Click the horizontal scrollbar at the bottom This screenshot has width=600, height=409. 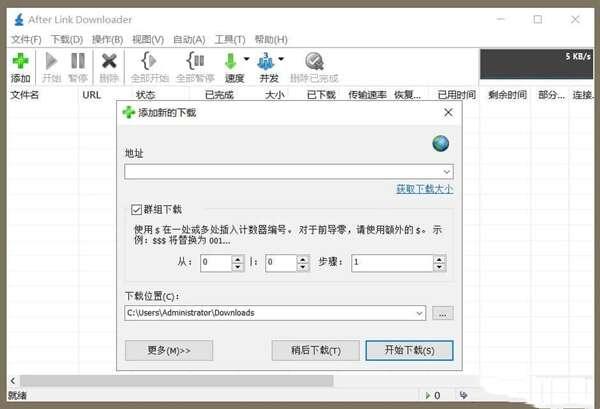pos(200,381)
